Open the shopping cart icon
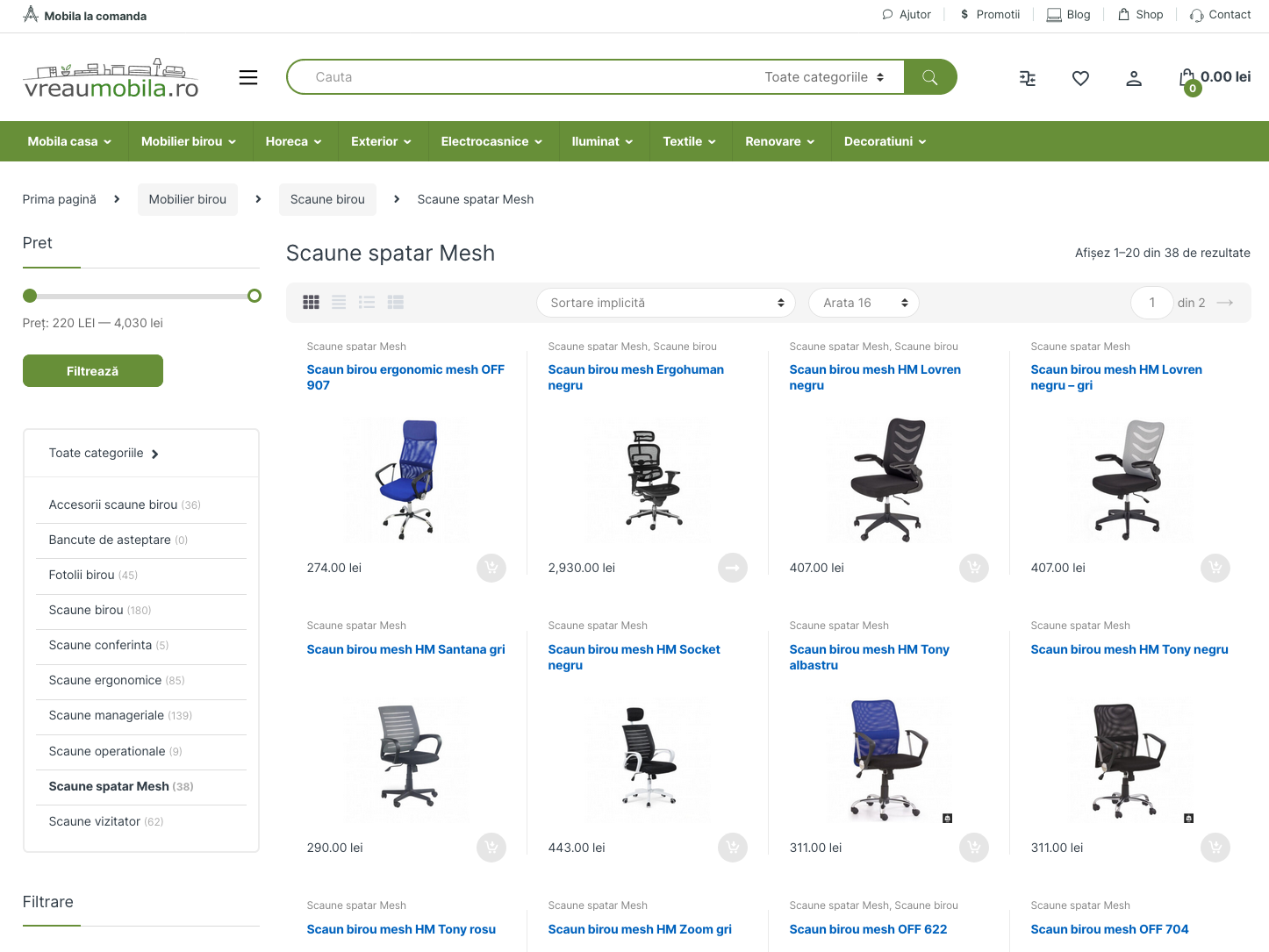Image resolution: width=1269 pixels, height=952 pixels. click(1188, 79)
